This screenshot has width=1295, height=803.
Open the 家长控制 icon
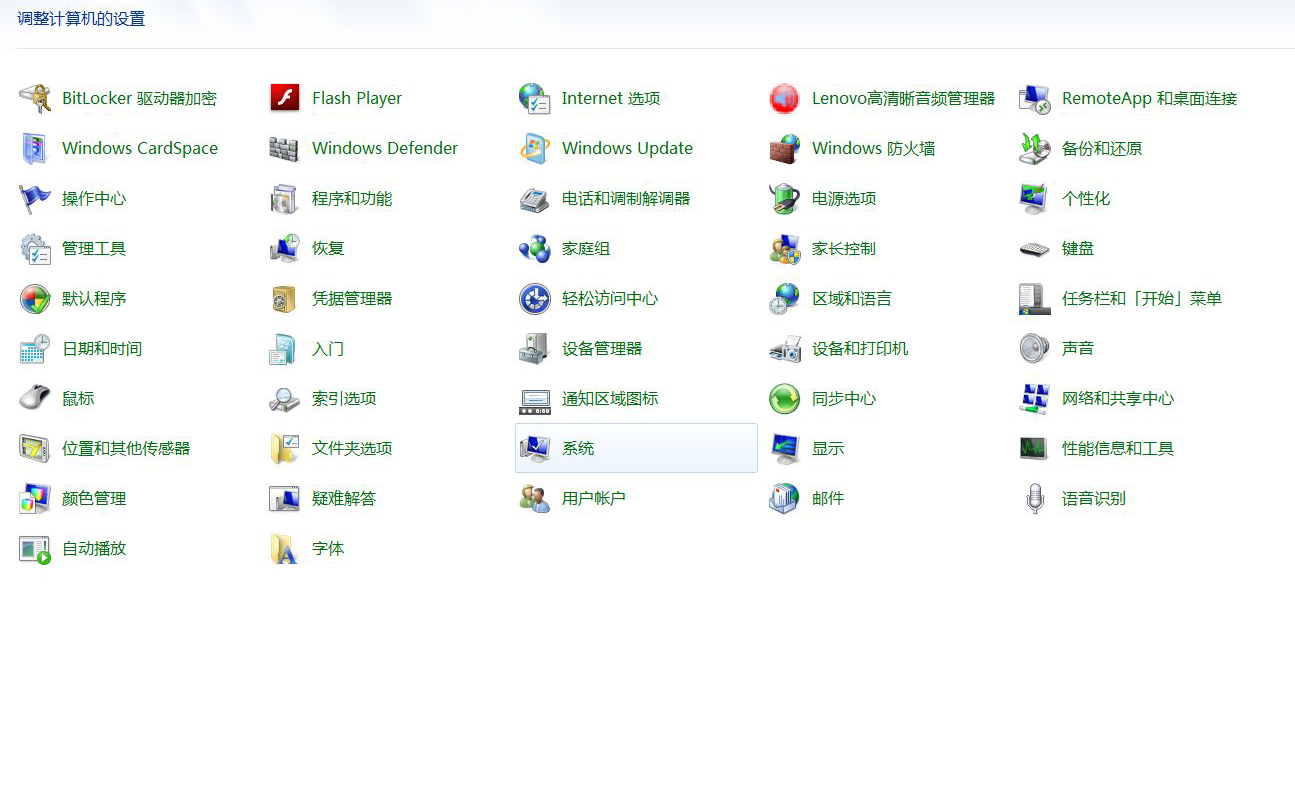pyautogui.click(x=785, y=248)
